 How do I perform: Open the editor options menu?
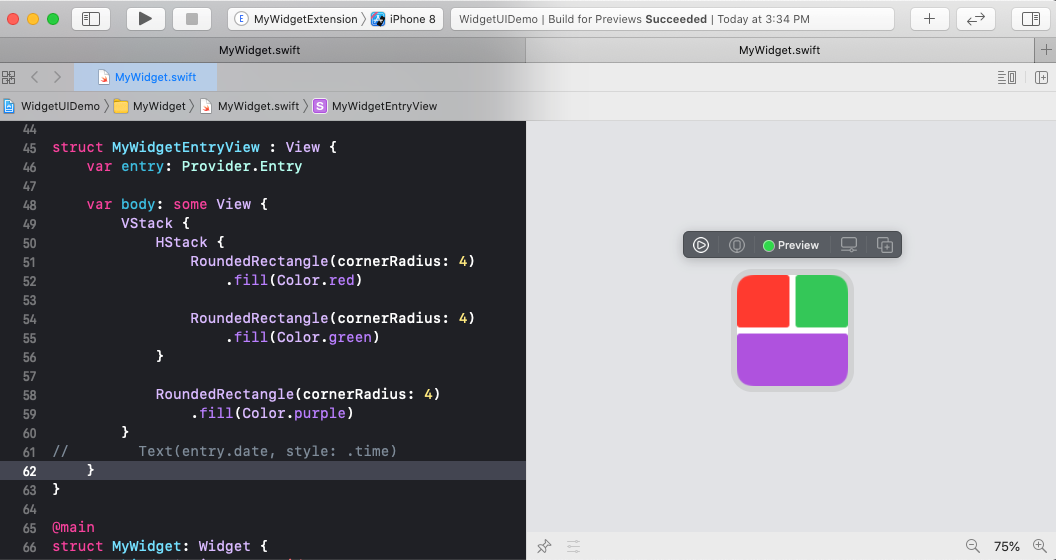[1007, 77]
